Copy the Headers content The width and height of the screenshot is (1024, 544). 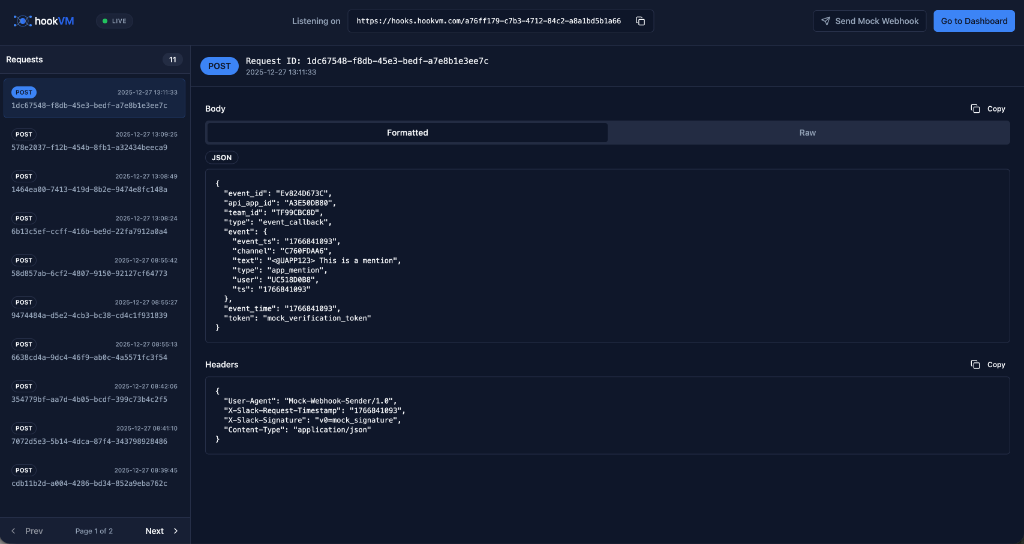(988, 365)
